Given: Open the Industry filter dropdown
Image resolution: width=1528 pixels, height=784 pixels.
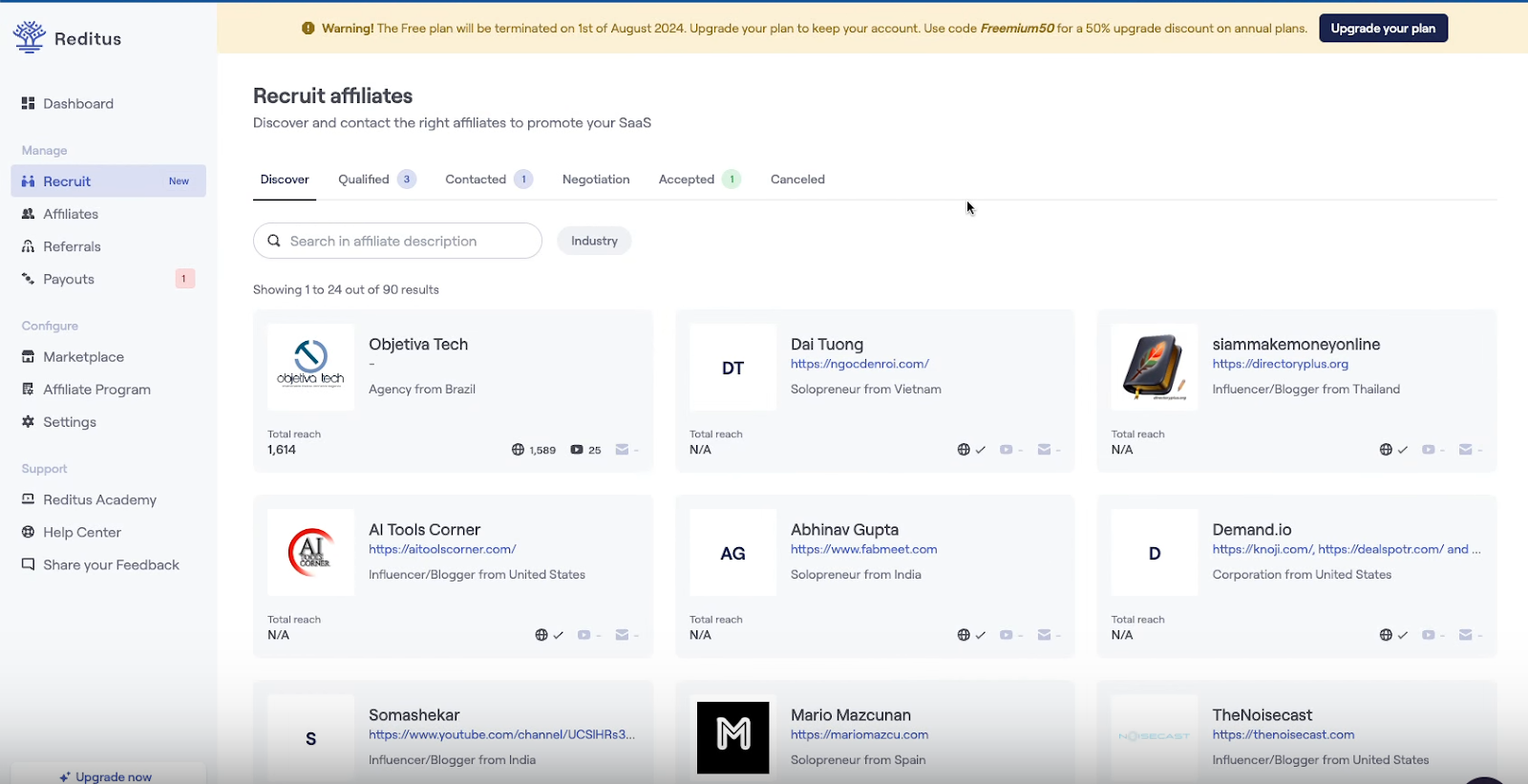Looking at the screenshot, I should (594, 241).
